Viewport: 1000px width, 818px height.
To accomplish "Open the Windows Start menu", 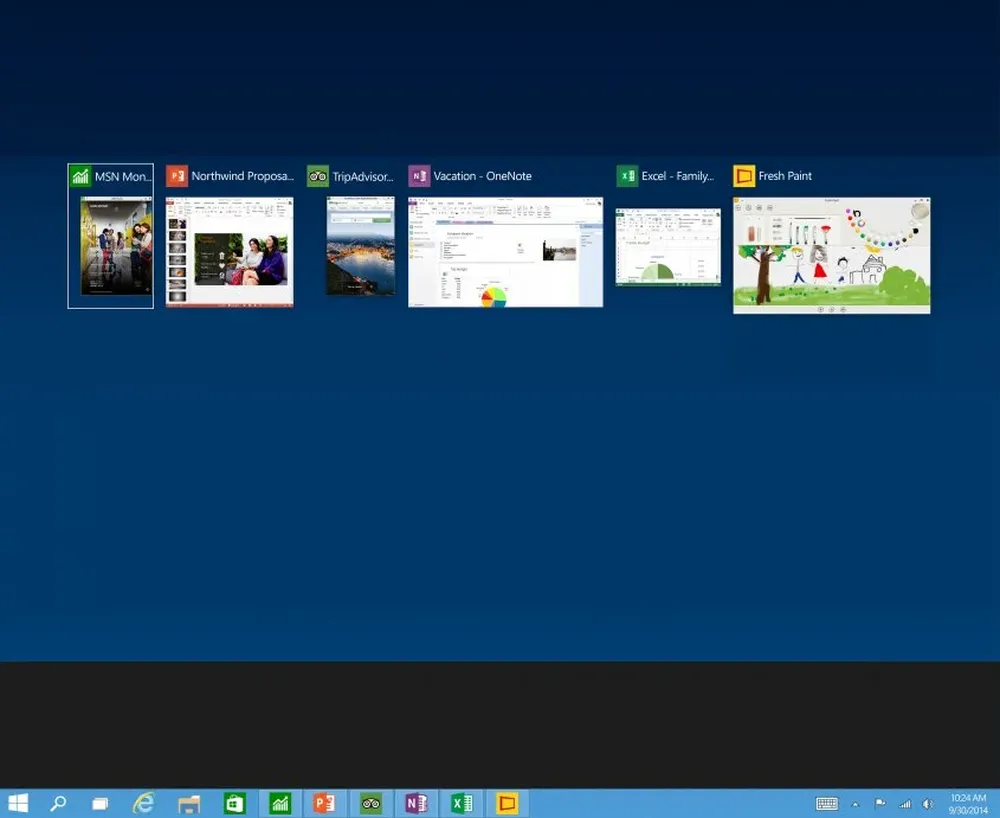I will click(18, 803).
